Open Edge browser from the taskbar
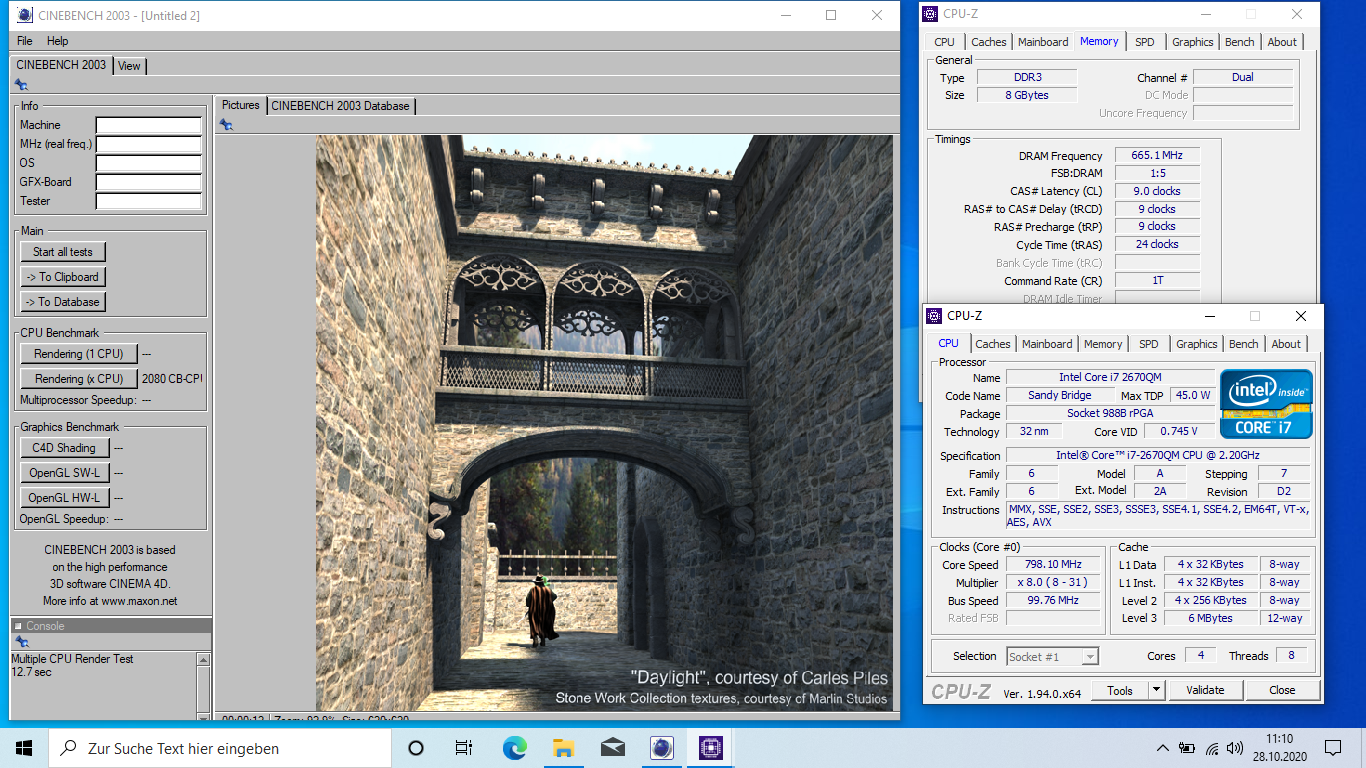This screenshot has width=1366, height=768. 514,748
